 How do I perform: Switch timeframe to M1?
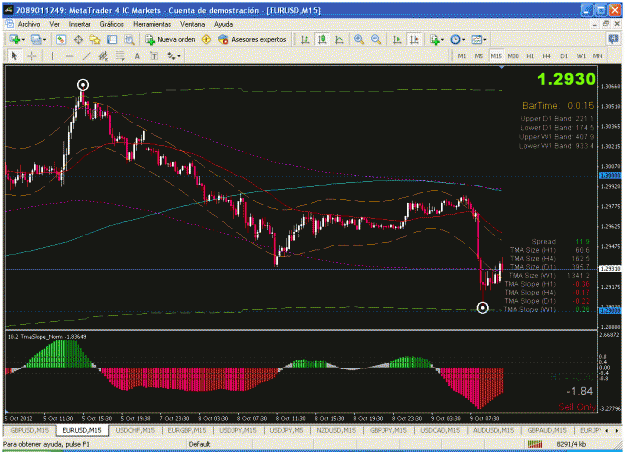point(462,56)
